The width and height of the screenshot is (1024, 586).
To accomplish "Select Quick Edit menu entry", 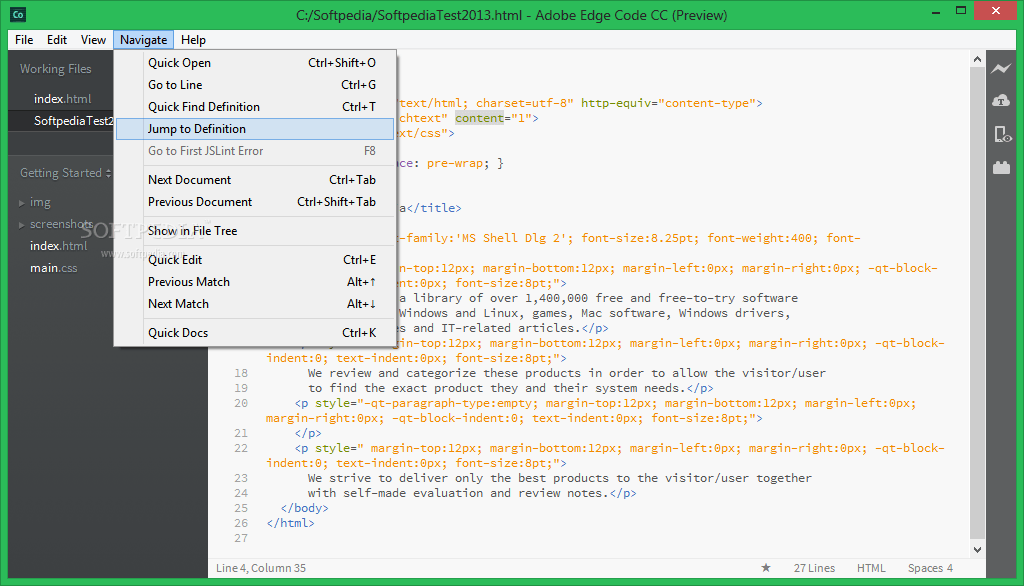I will pos(255,260).
